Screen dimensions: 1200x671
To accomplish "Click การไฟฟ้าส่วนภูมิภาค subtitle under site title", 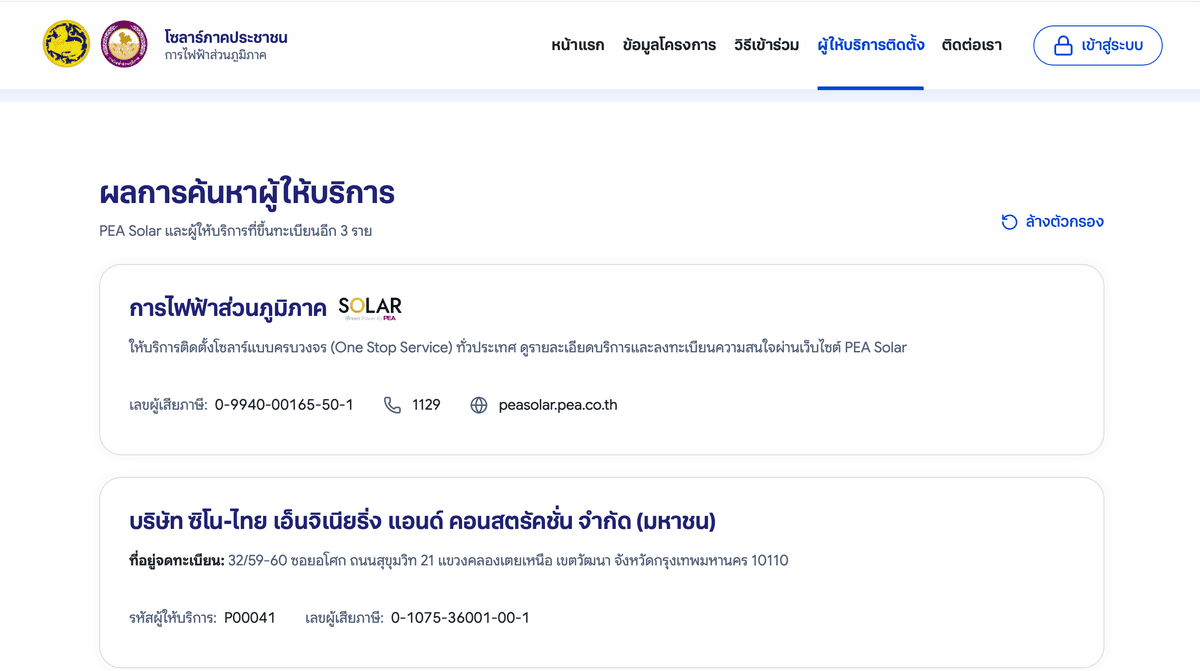I will pyautogui.click(x=216, y=55).
